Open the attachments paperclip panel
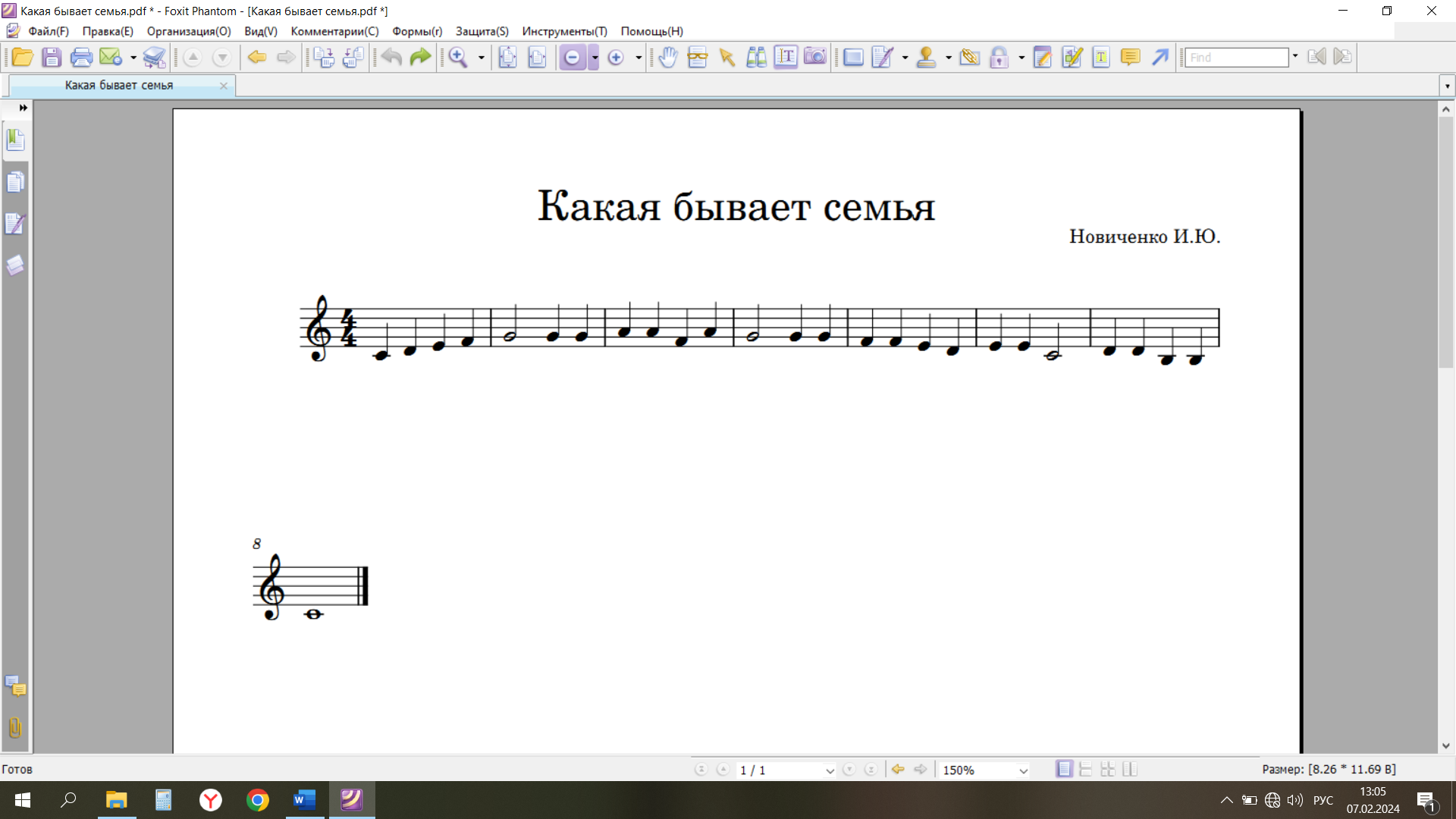 [15, 728]
